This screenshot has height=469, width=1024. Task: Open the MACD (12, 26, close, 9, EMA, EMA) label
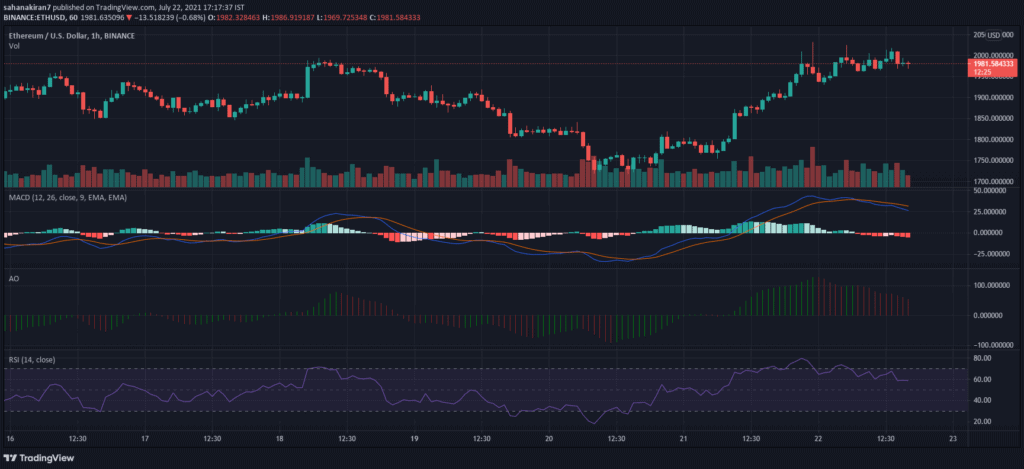click(68, 197)
